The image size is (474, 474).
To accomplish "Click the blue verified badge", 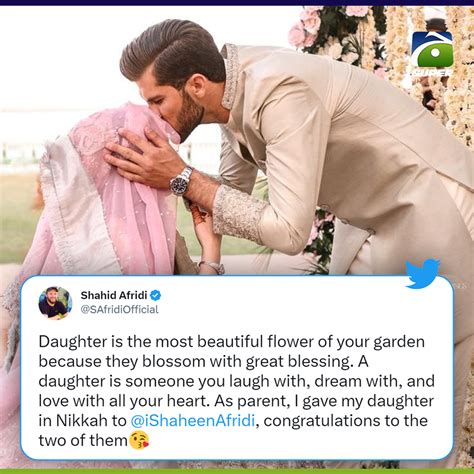I will pos(155,295).
